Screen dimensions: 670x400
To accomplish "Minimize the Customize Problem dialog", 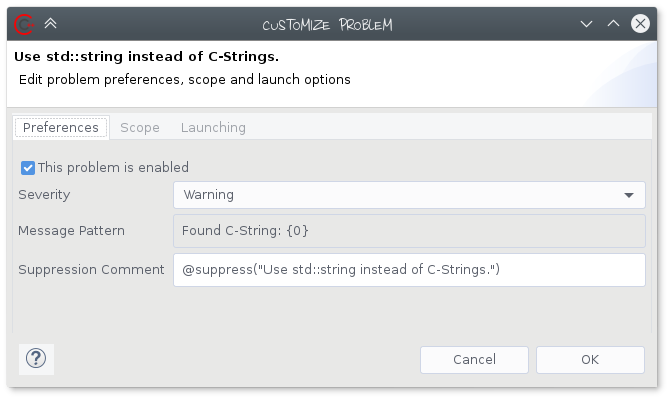I will (x=586, y=24).
